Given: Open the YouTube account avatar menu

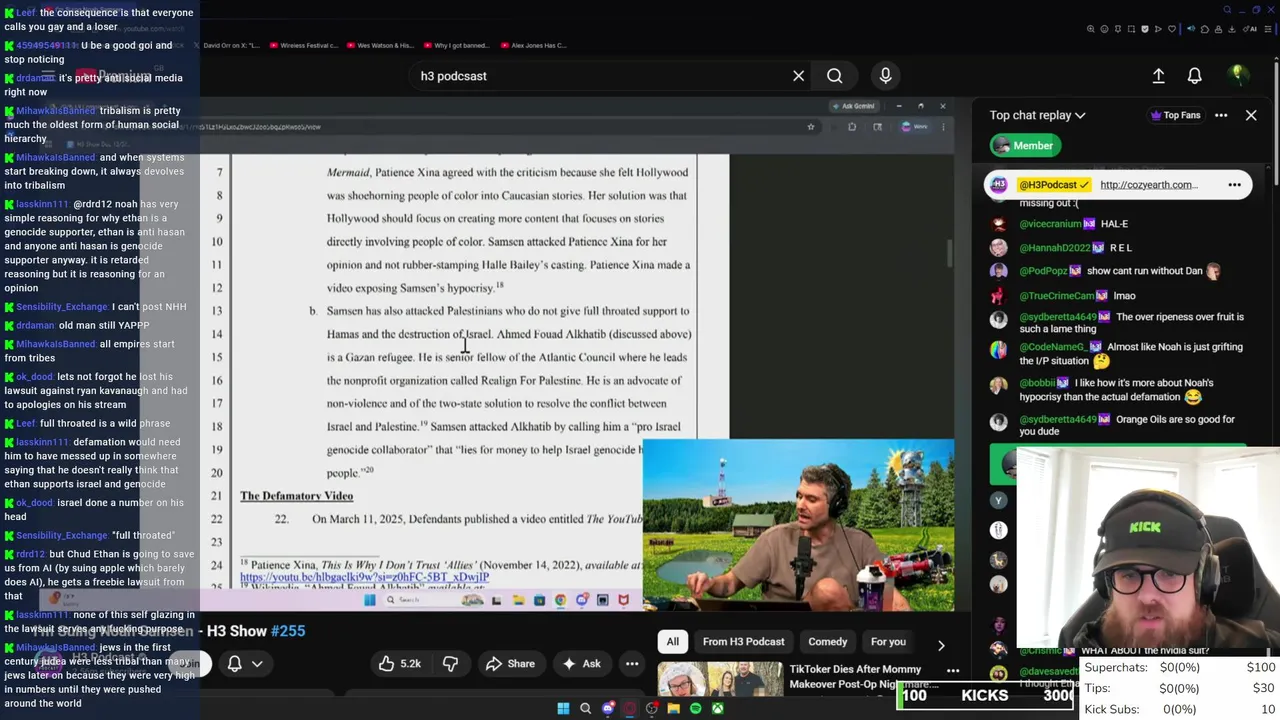Looking at the screenshot, I should [1238, 75].
